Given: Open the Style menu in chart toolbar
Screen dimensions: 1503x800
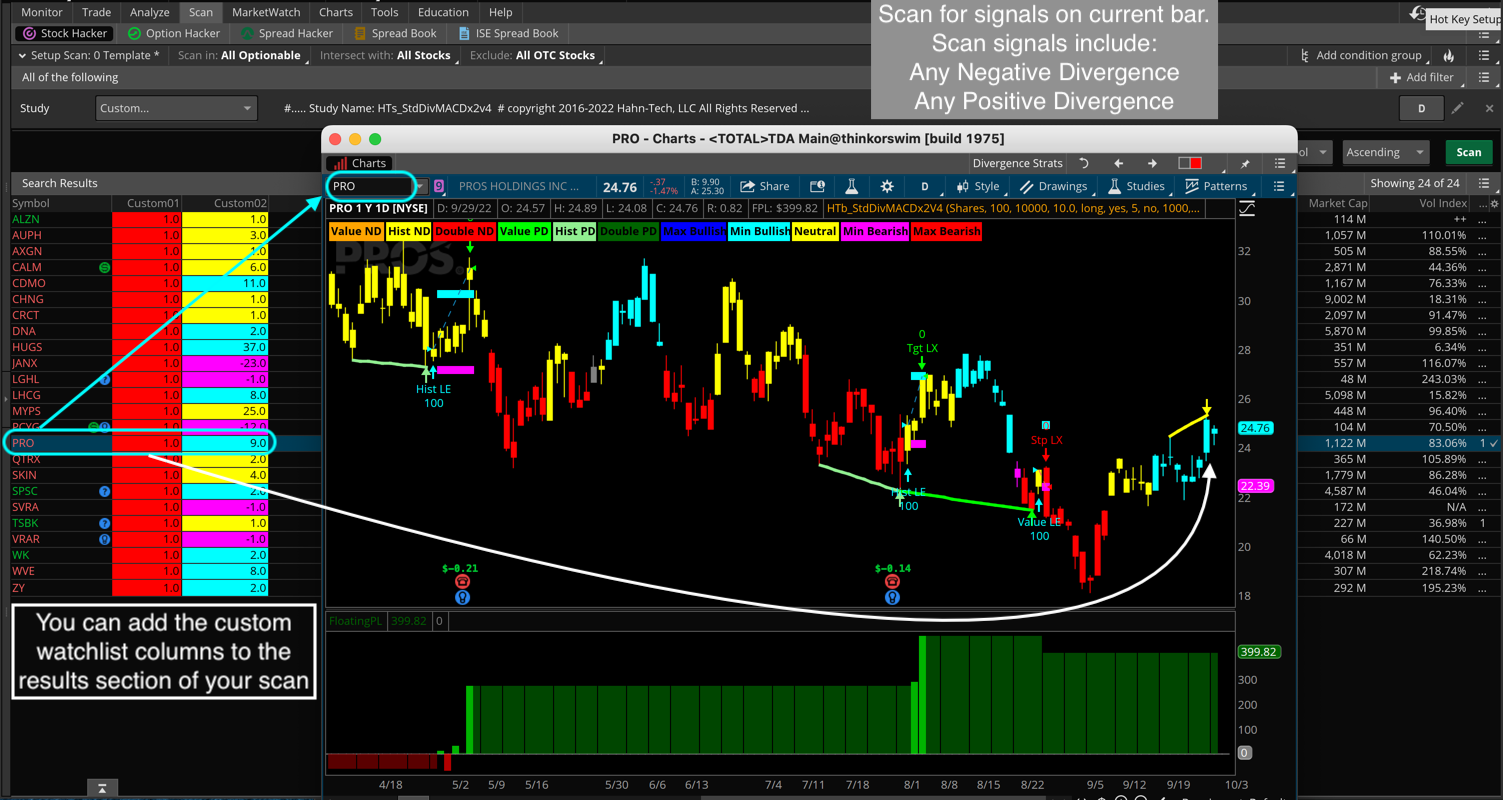Looking at the screenshot, I should coord(978,186).
